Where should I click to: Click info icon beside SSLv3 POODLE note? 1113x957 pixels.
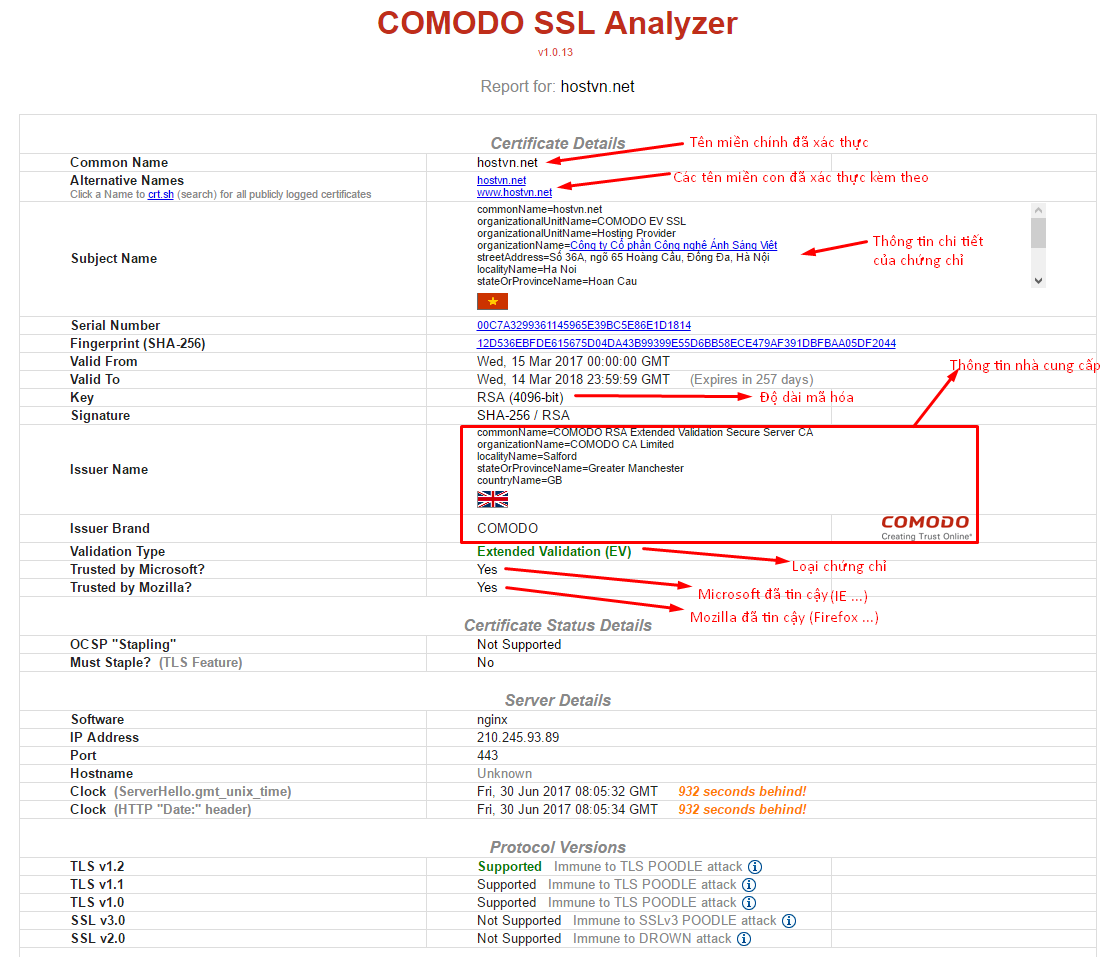coord(789,921)
